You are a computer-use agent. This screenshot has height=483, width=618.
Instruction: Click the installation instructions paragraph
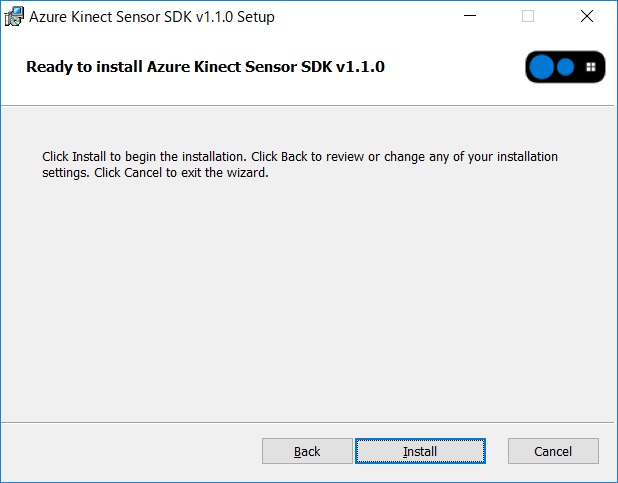[300, 164]
